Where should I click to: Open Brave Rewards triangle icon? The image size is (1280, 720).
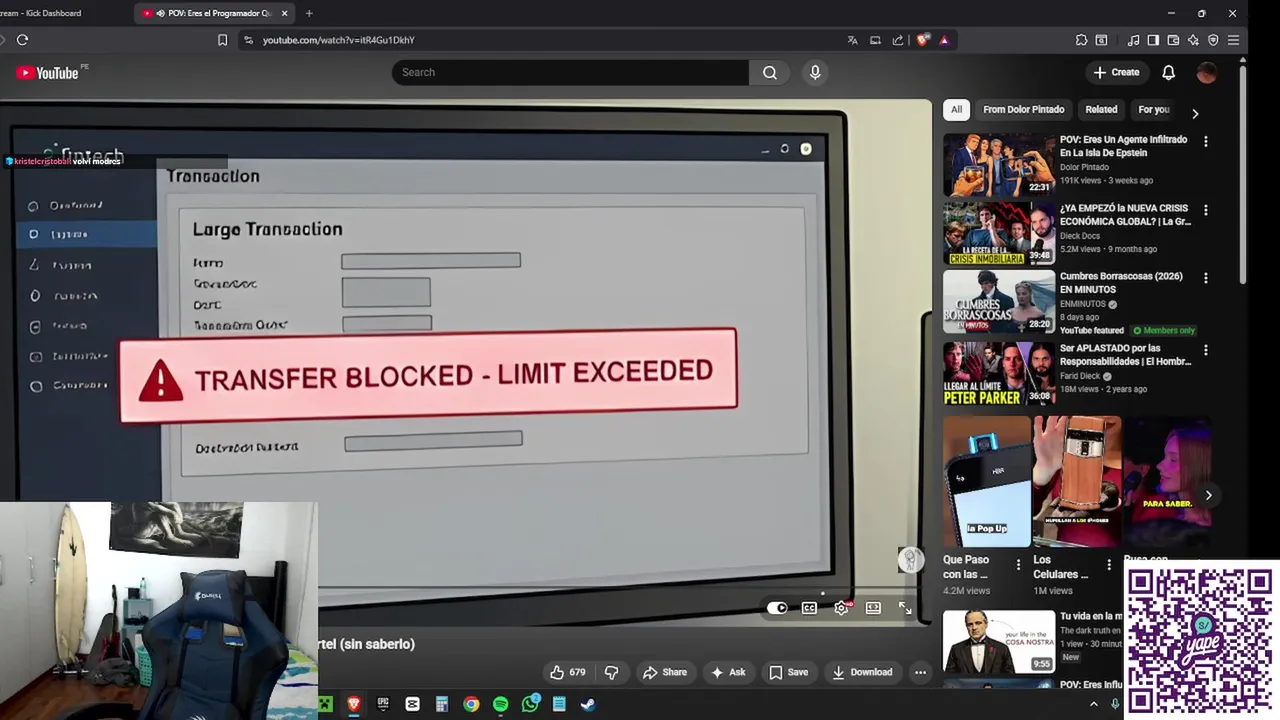[x=944, y=40]
